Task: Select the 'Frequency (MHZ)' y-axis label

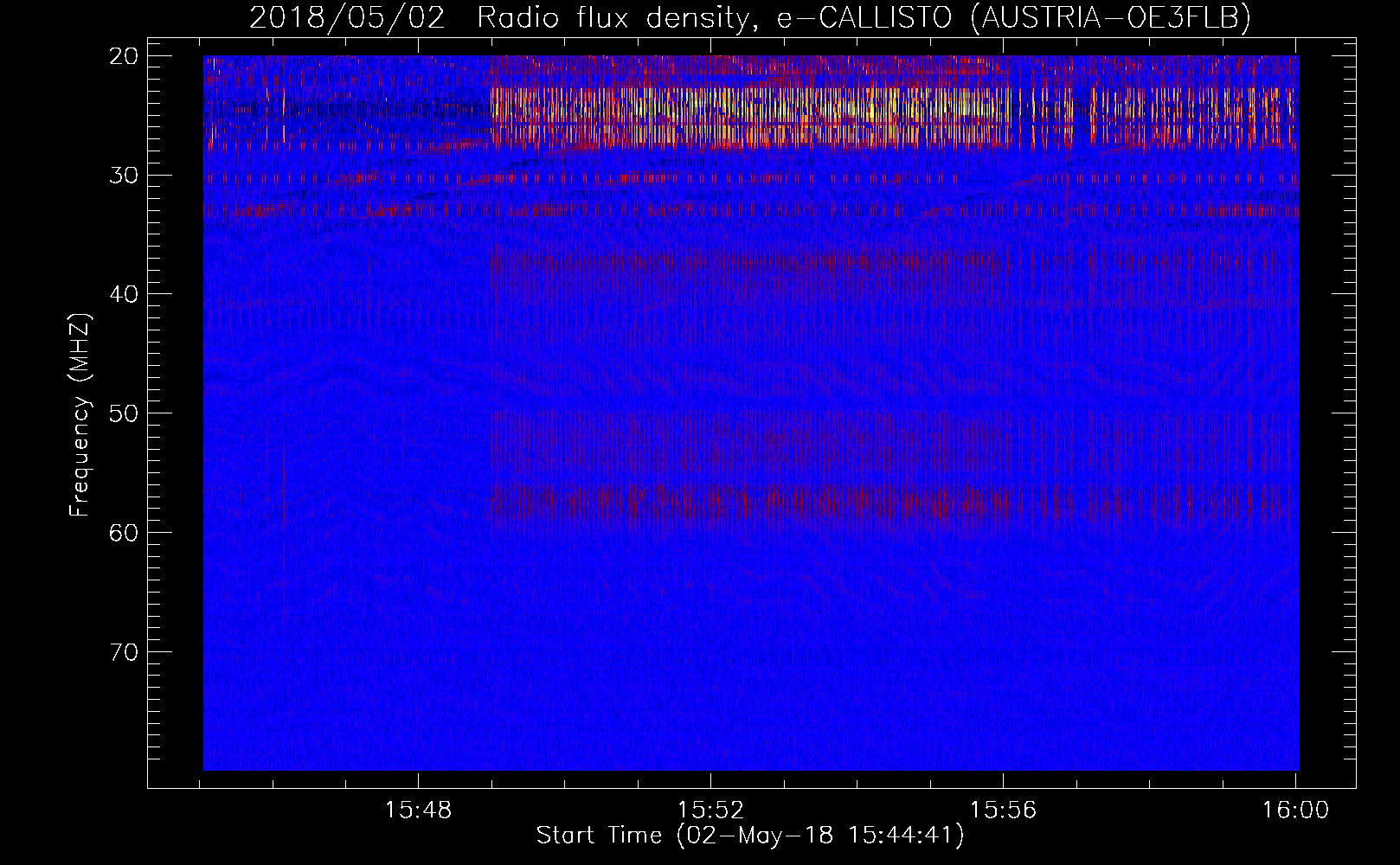Action: [x=80, y=415]
